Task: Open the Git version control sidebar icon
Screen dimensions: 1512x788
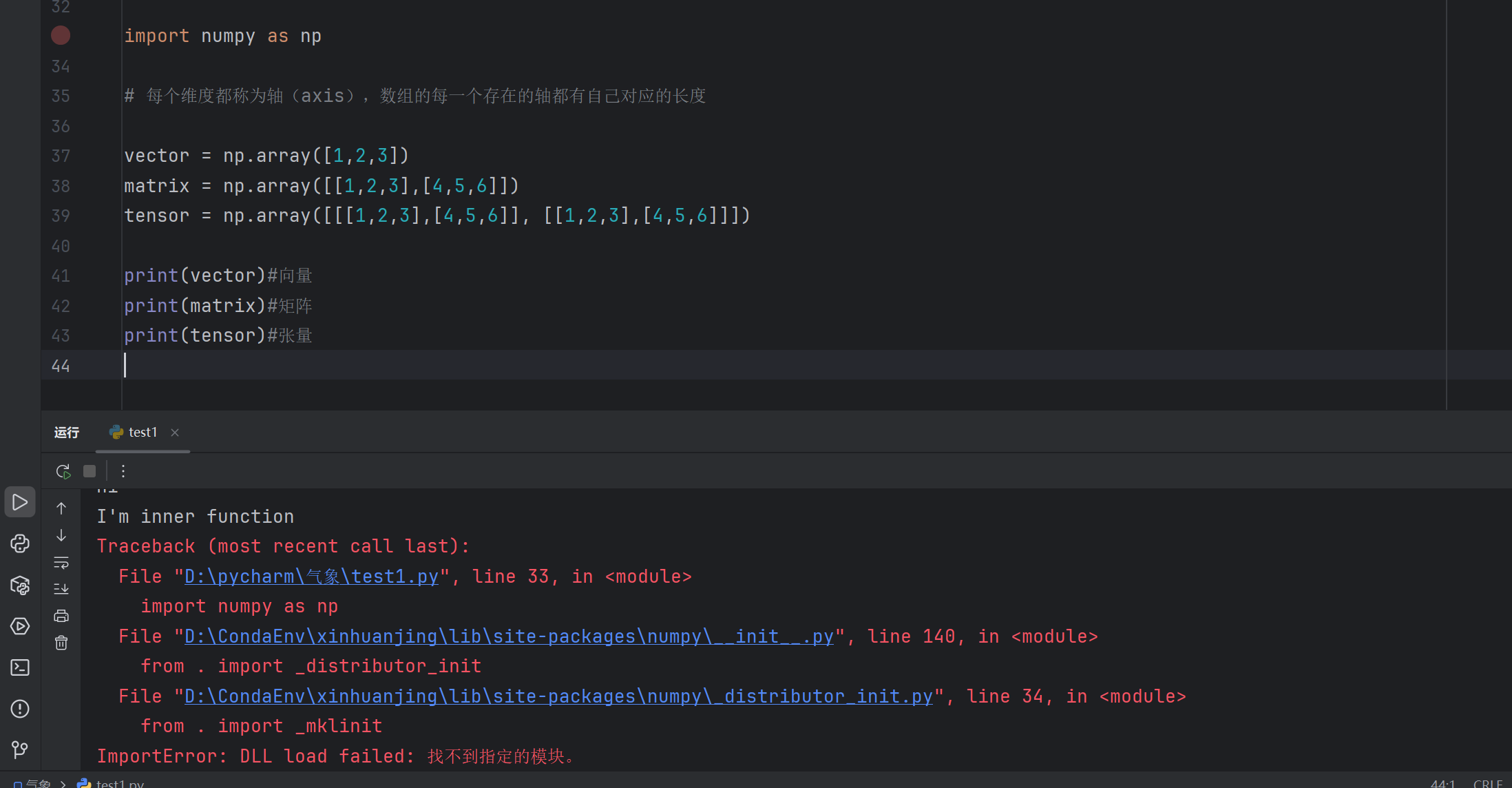Action: click(20, 749)
